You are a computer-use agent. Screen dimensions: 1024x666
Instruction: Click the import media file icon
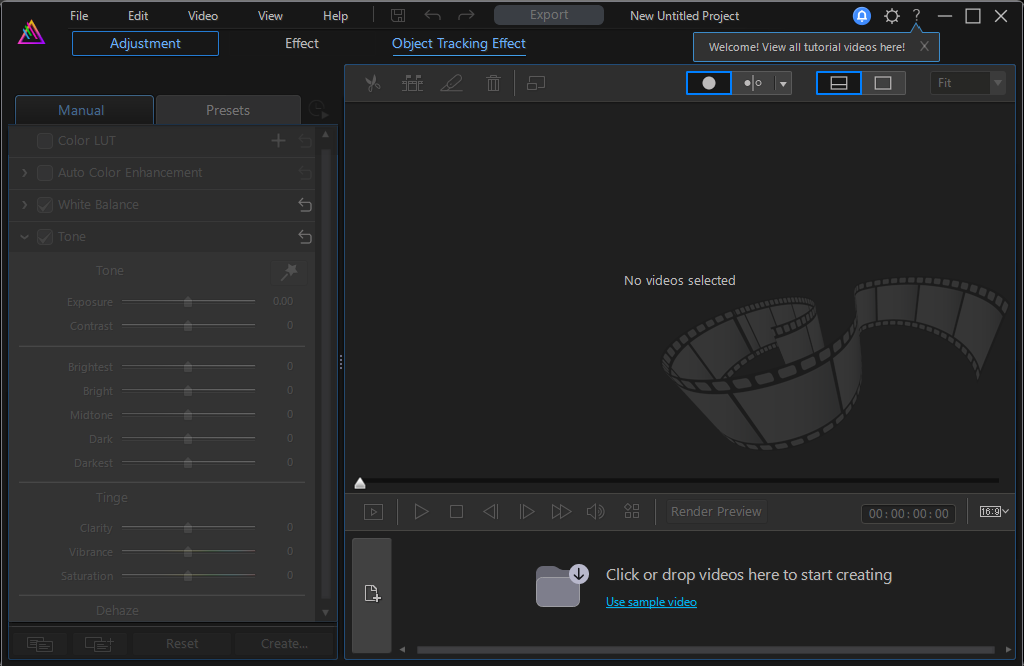372,594
